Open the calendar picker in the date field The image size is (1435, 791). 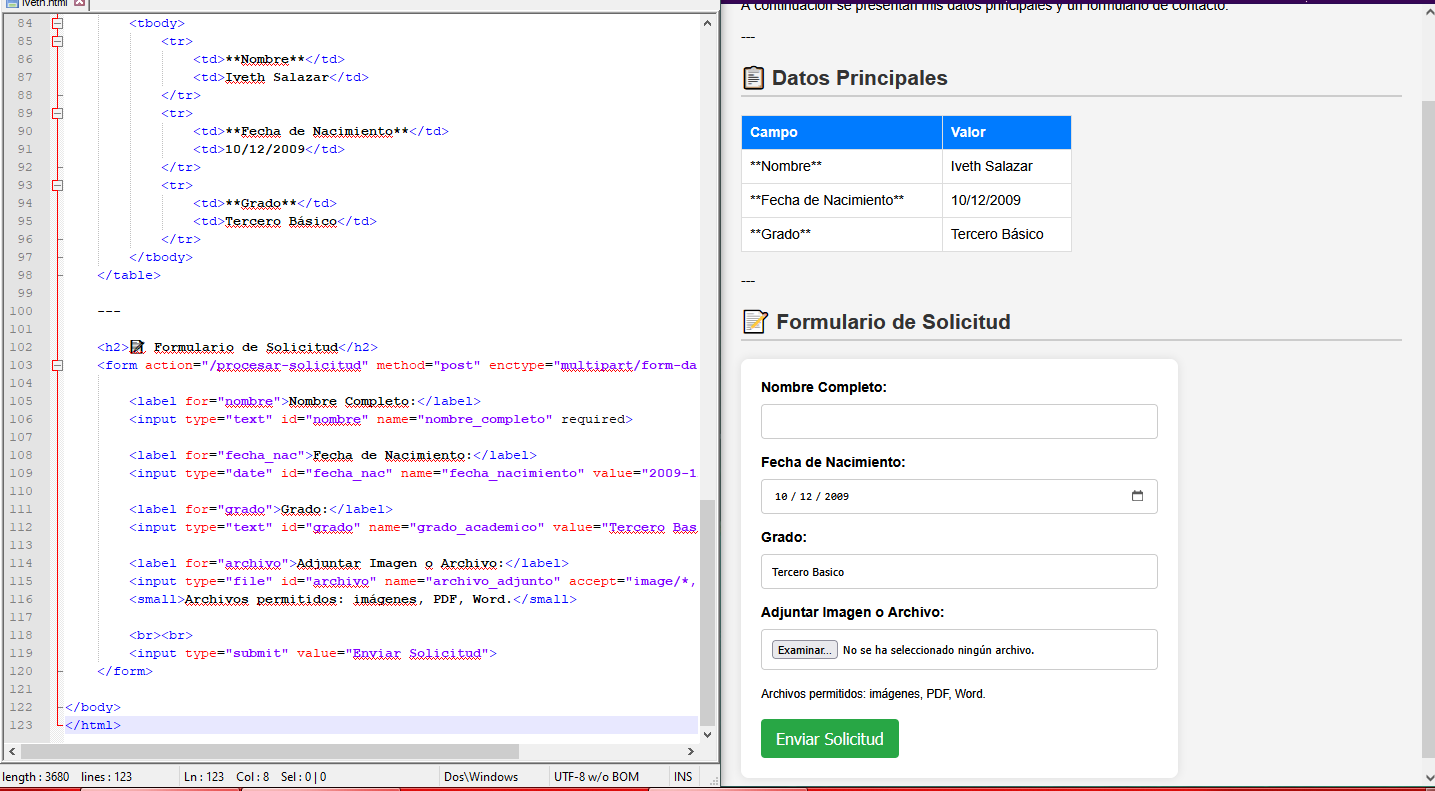(1137, 496)
